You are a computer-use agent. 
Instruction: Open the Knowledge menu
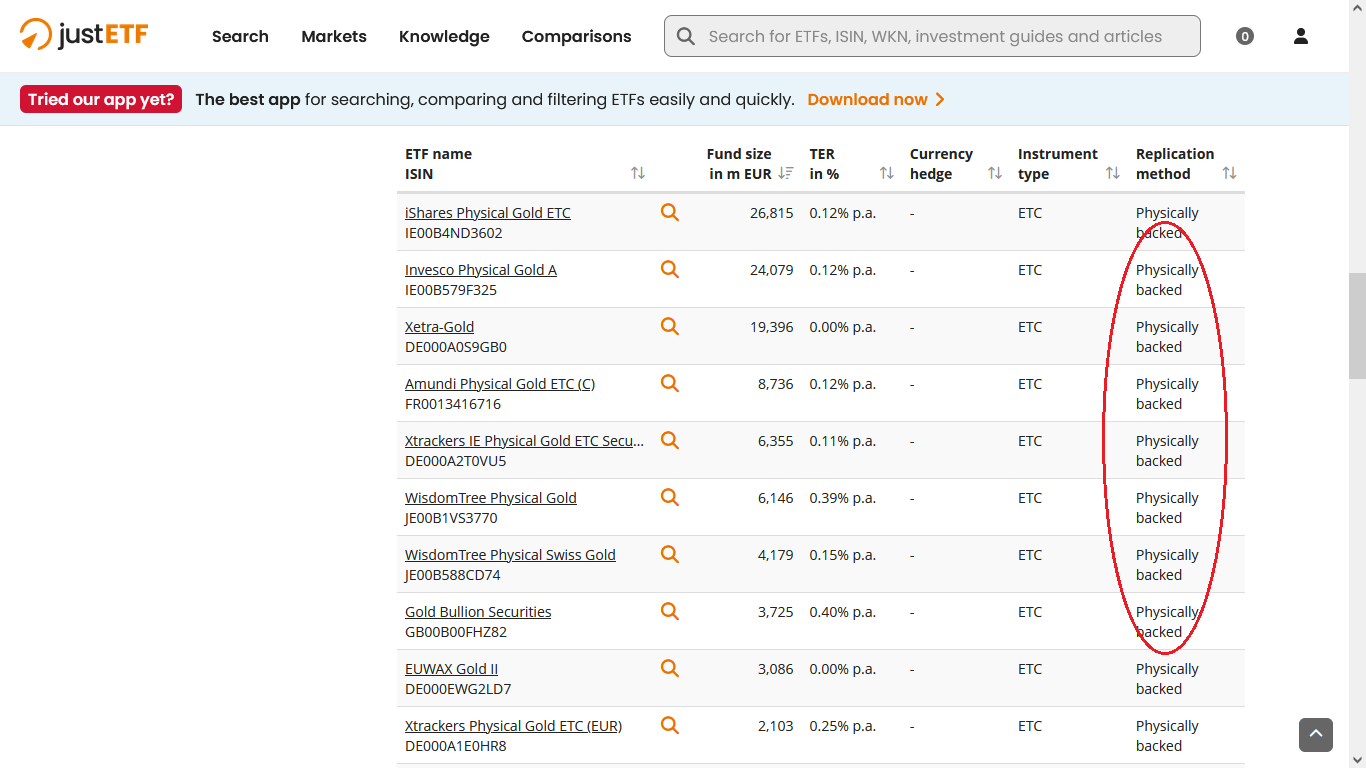tap(444, 36)
